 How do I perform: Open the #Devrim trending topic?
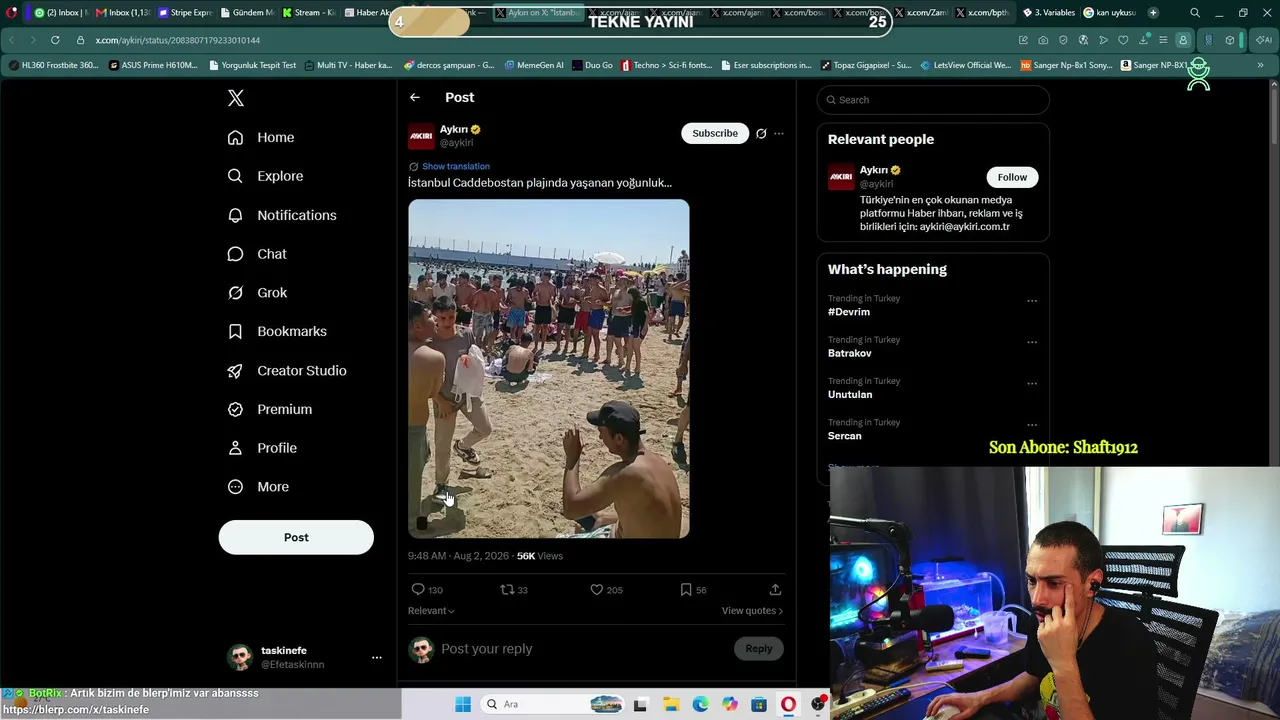pos(849,312)
